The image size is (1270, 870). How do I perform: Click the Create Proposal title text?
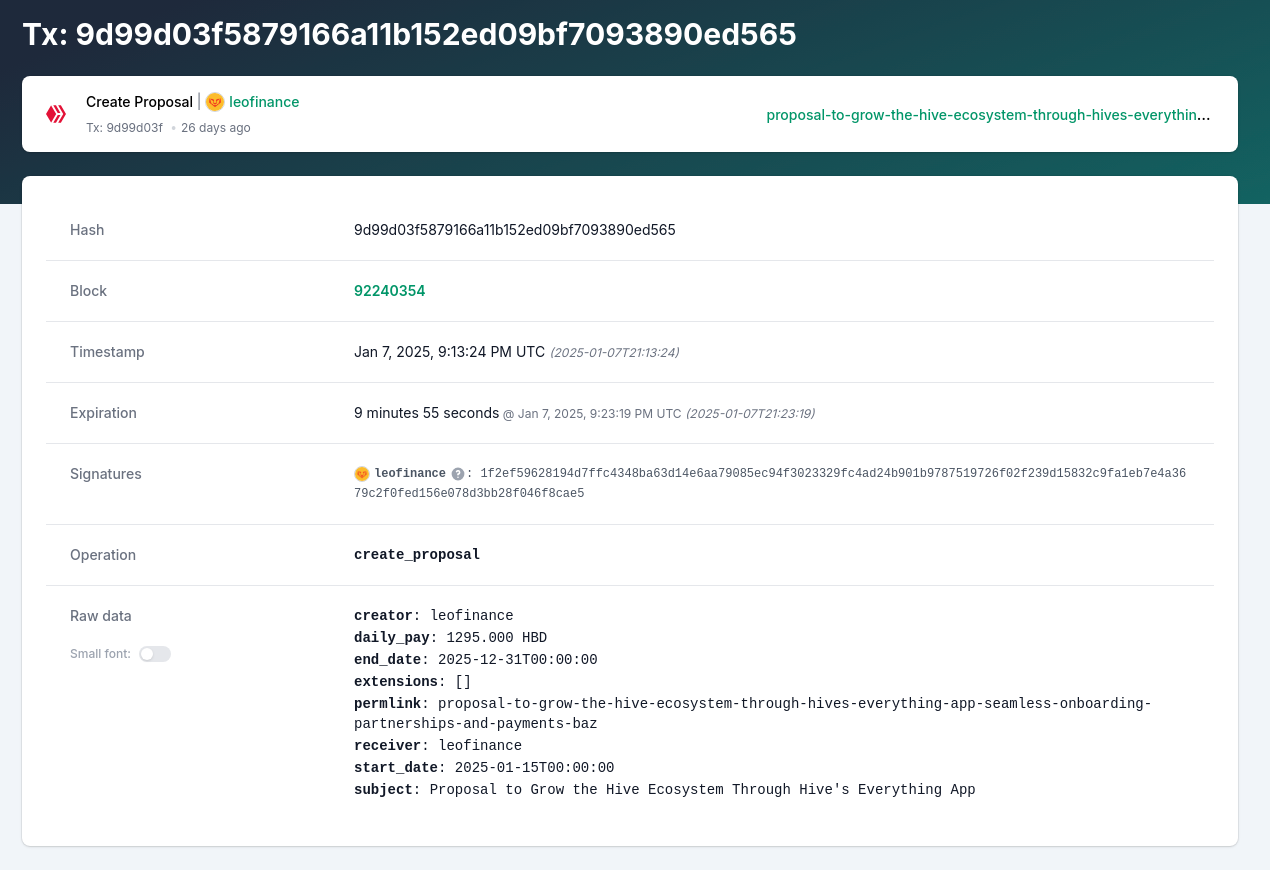[139, 102]
